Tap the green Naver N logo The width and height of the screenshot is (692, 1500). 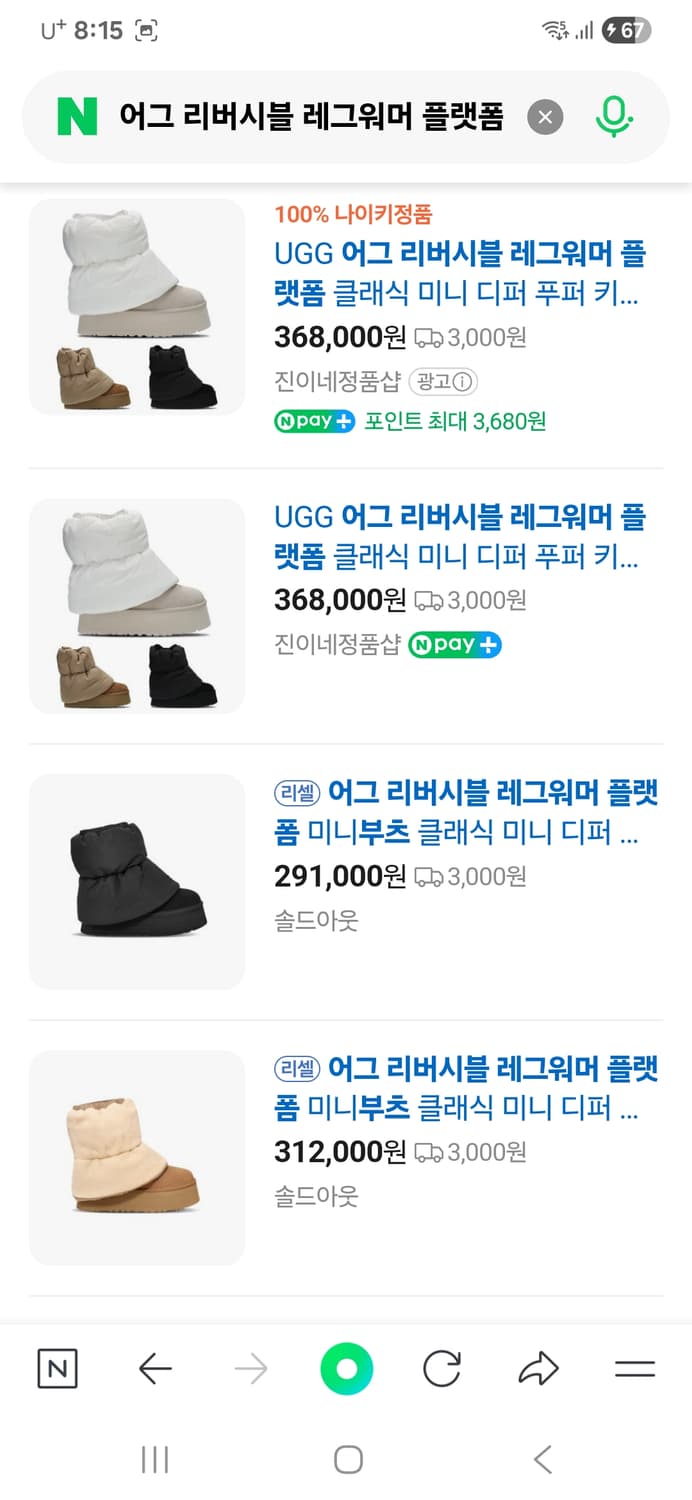coord(77,117)
